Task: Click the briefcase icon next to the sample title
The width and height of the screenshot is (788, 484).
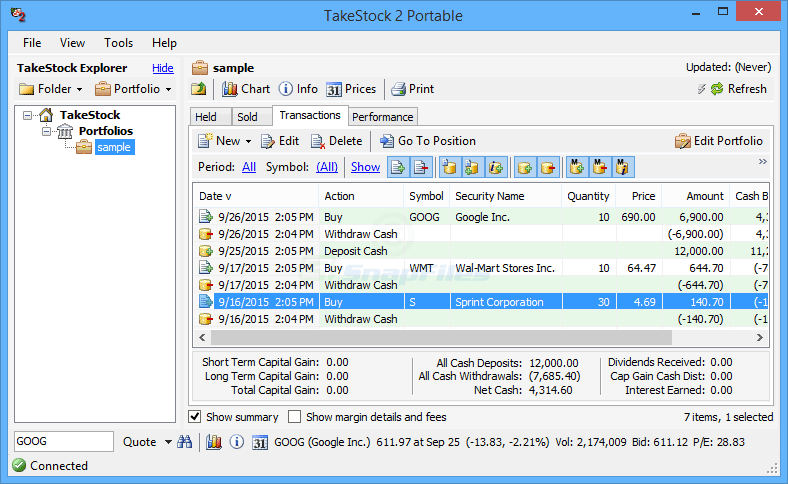Action: pyautogui.click(x=200, y=67)
